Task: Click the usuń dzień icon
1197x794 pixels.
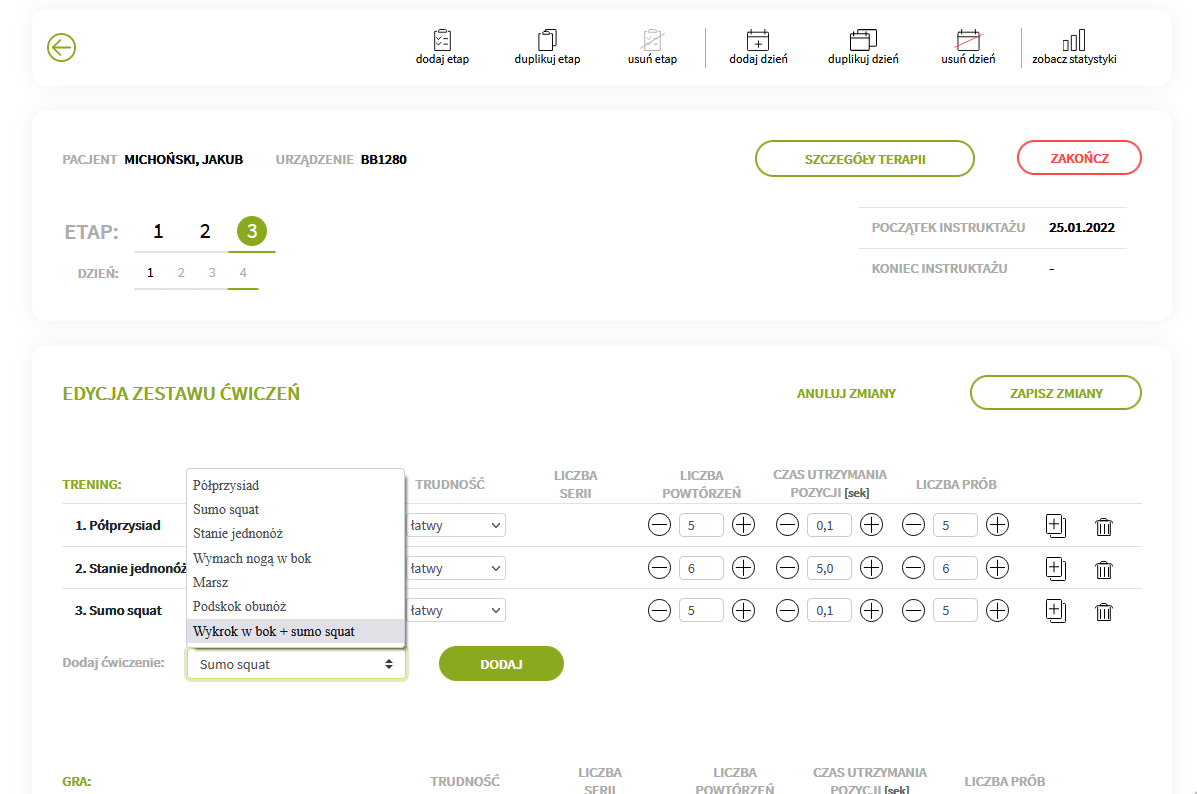Action: [967, 40]
